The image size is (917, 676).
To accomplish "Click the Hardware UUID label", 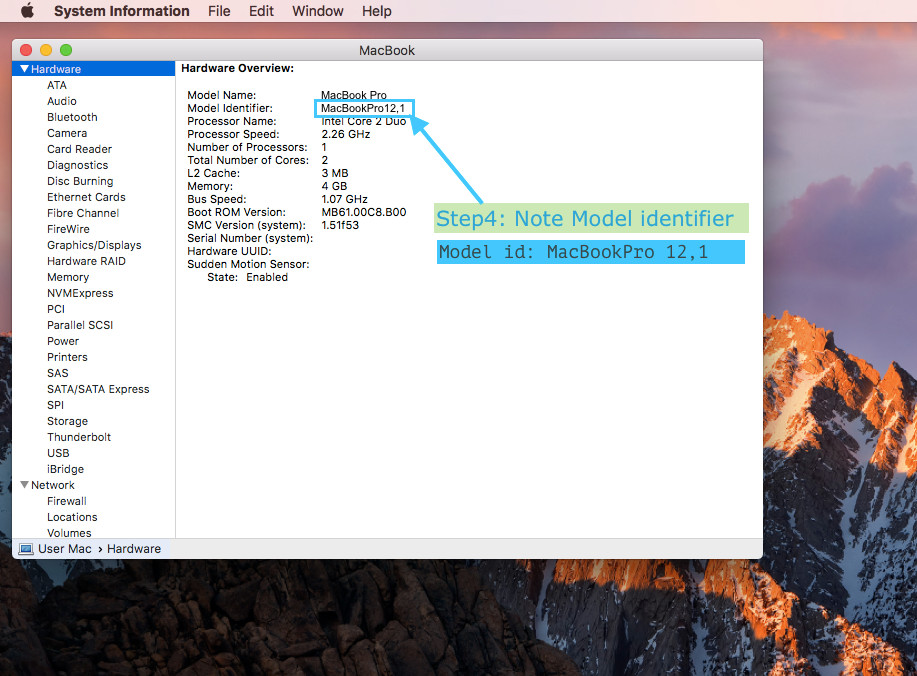I will pyautogui.click(x=229, y=251).
